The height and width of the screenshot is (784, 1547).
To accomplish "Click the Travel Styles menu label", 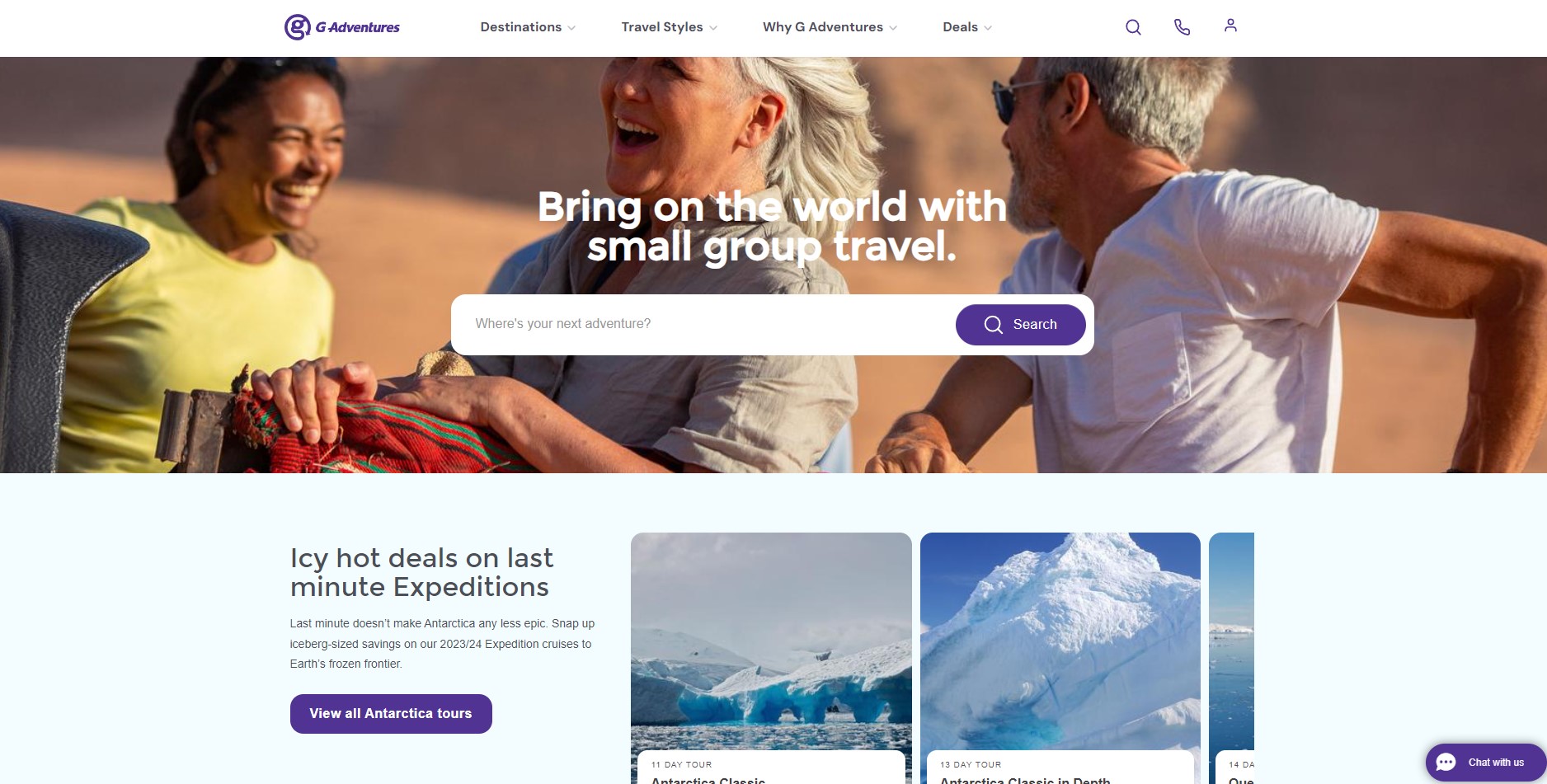I will pyautogui.click(x=662, y=27).
